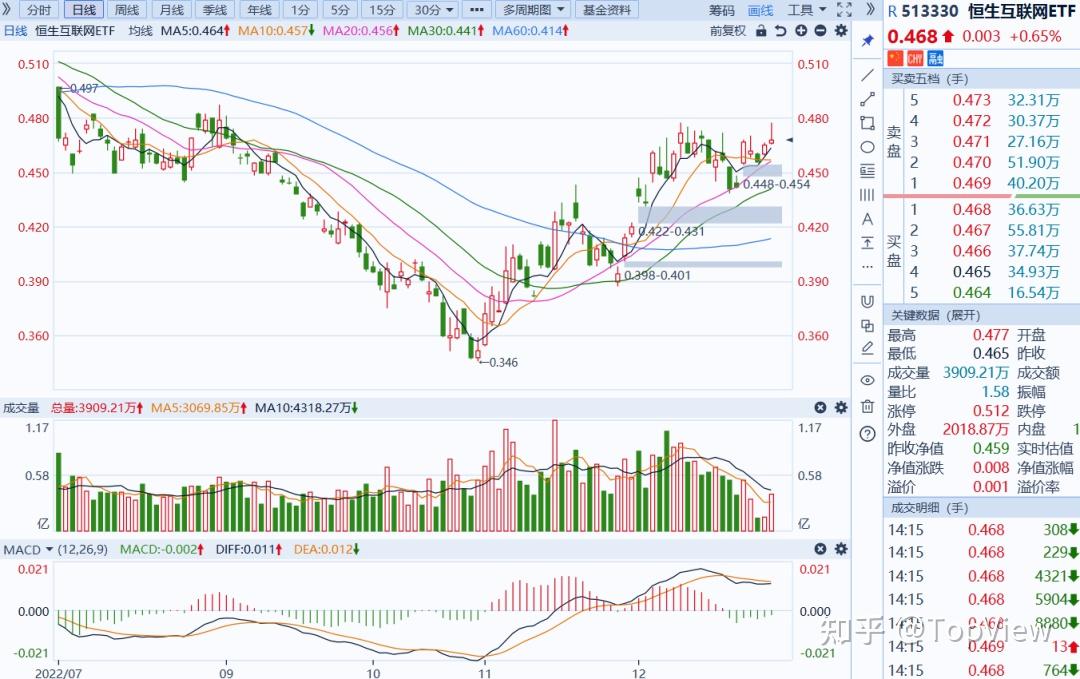Open 基金资料 fund information
The width and height of the screenshot is (1080, 679).
pyautogui.click(x=607, y=10)
